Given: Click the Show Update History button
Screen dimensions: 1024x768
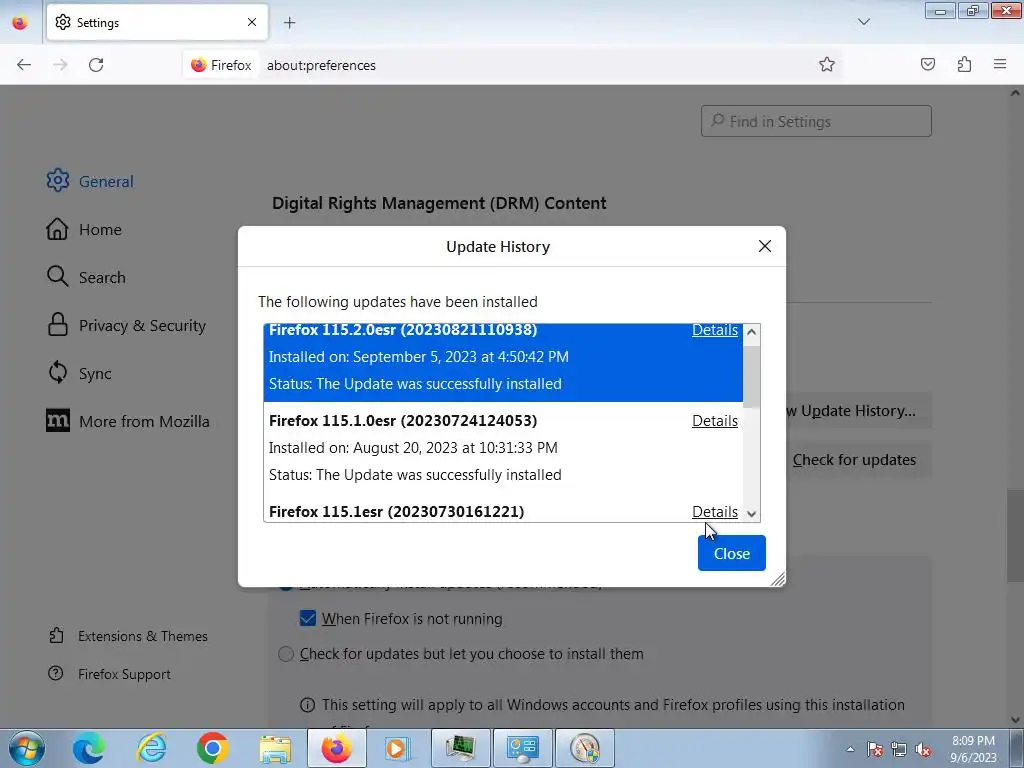Looking at the screenshot, I should point(858,411).
